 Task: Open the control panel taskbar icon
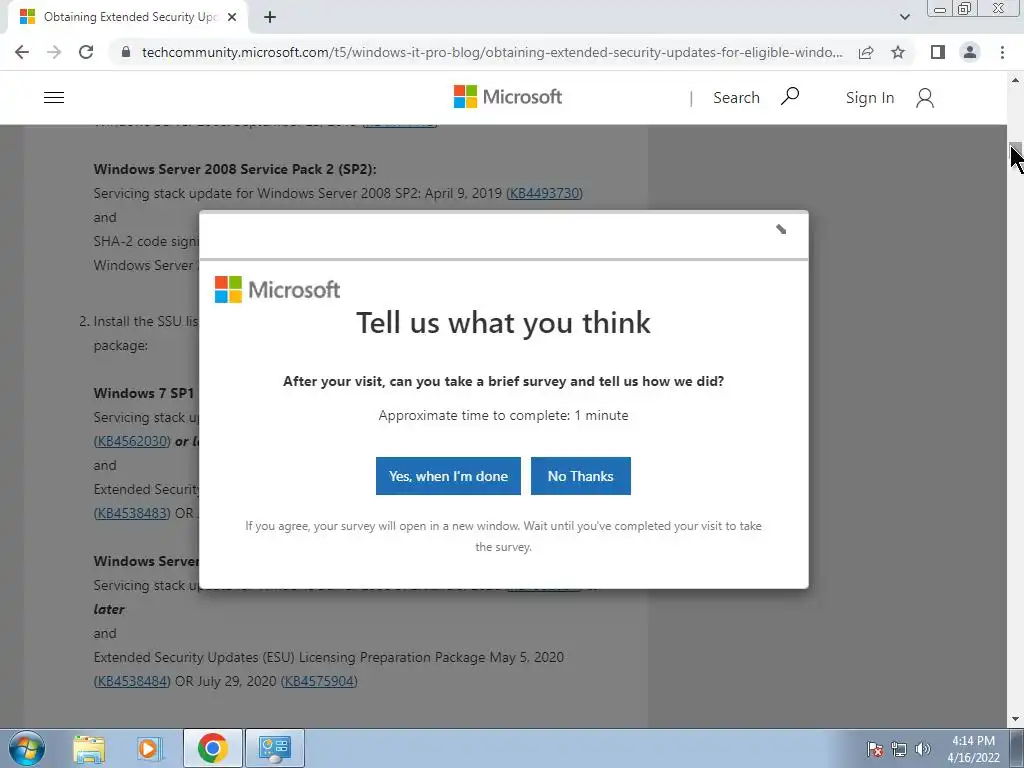274,748
